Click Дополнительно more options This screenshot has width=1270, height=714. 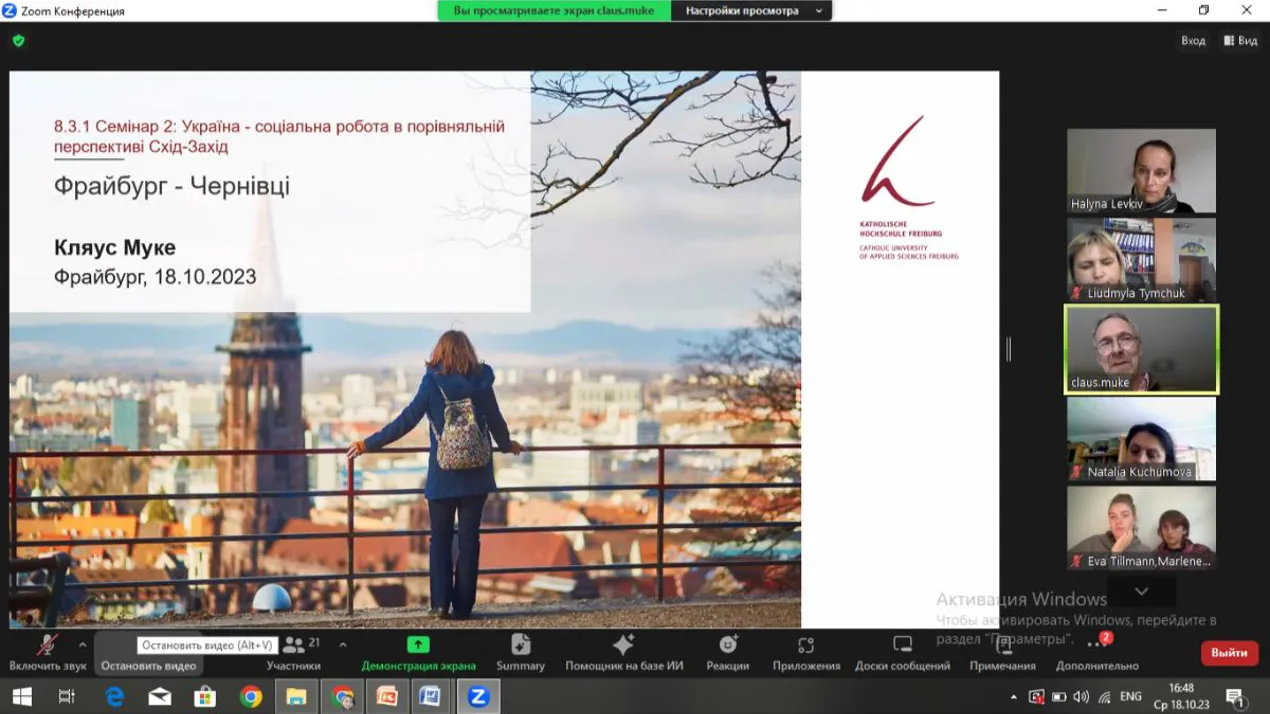[x=1097, y=652]
